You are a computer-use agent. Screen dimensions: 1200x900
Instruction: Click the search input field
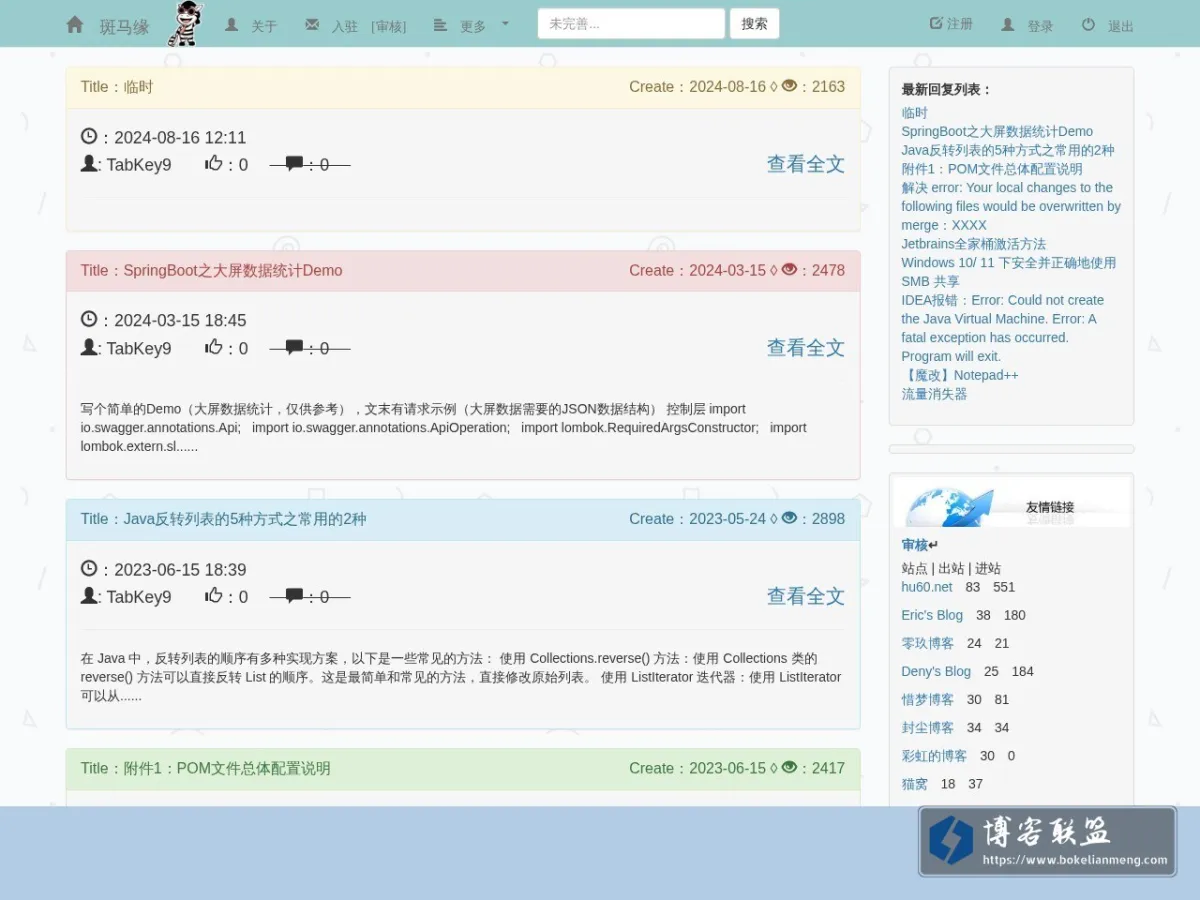pyautogui.click(x=631, y=24)
